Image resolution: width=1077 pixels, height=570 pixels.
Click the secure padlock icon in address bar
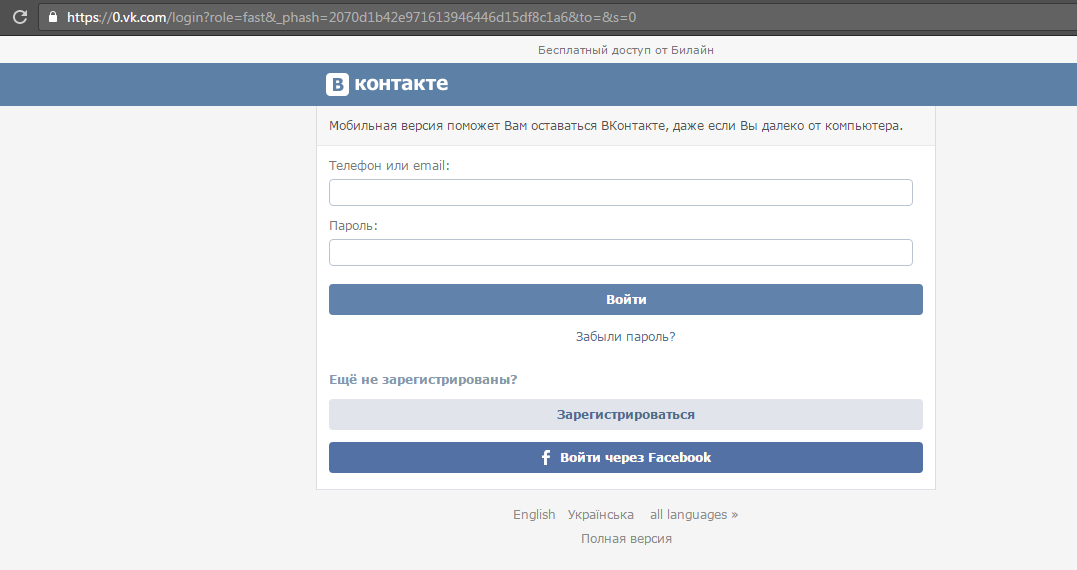tap(53, 17)
